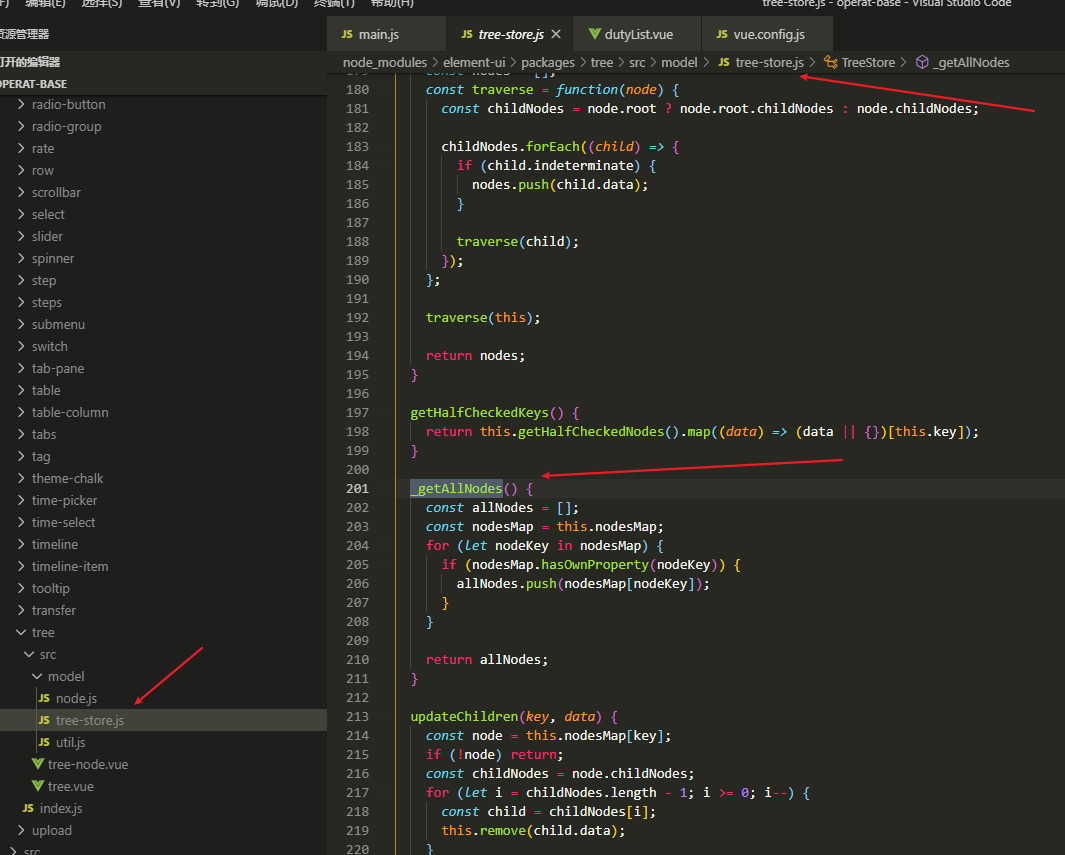
Task: Expand the upload folder
Action: click(21, 830)
